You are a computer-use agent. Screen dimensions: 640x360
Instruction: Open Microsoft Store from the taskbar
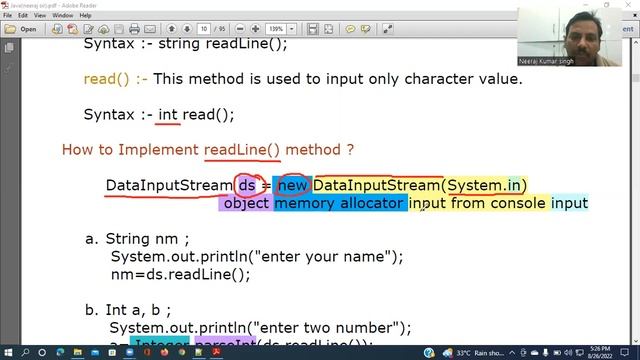tap(112, 352)
